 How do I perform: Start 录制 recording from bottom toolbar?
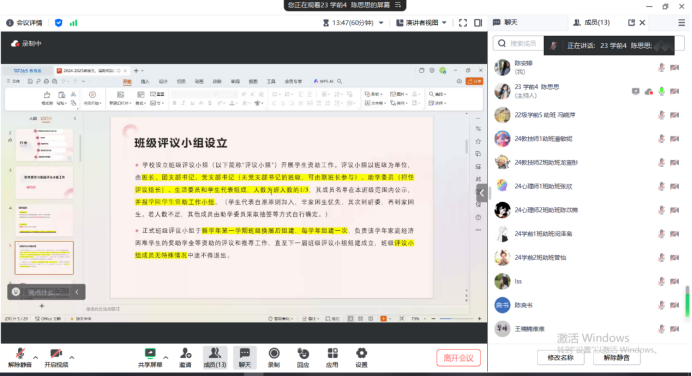274,357
